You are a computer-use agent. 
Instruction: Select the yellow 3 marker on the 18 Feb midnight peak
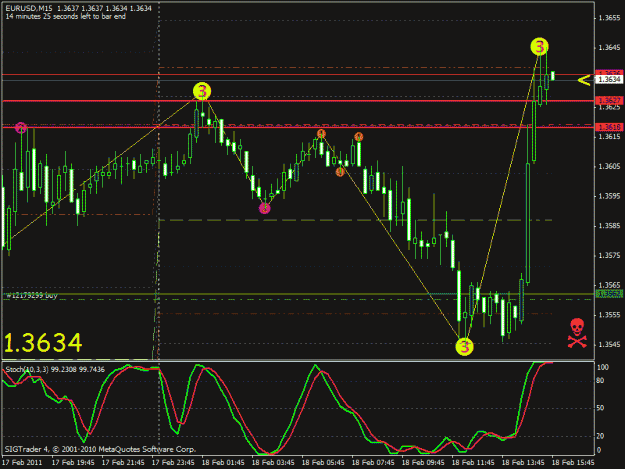(x=202, y=91)
